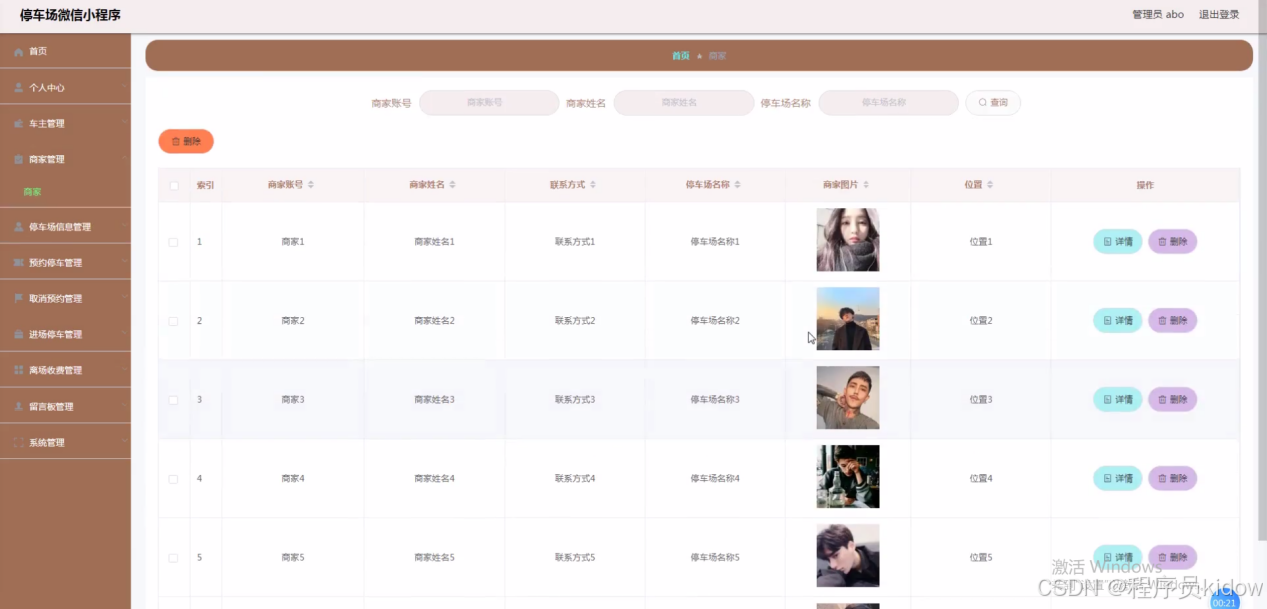This screenshot has height=609, width=1267.
Task: Open 详情 for row 商家2
Action: coord(1118,321)
